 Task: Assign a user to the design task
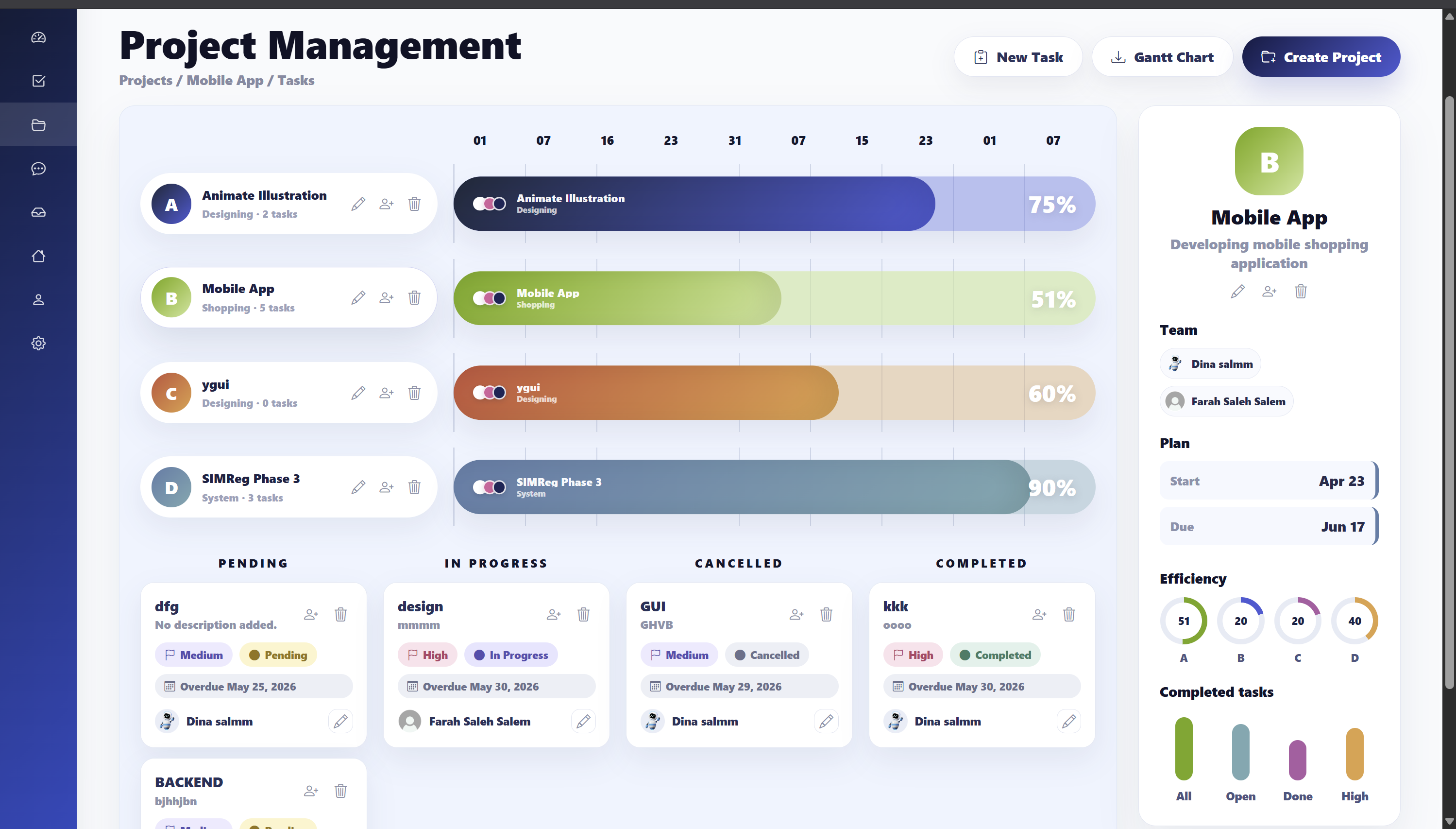554,614
